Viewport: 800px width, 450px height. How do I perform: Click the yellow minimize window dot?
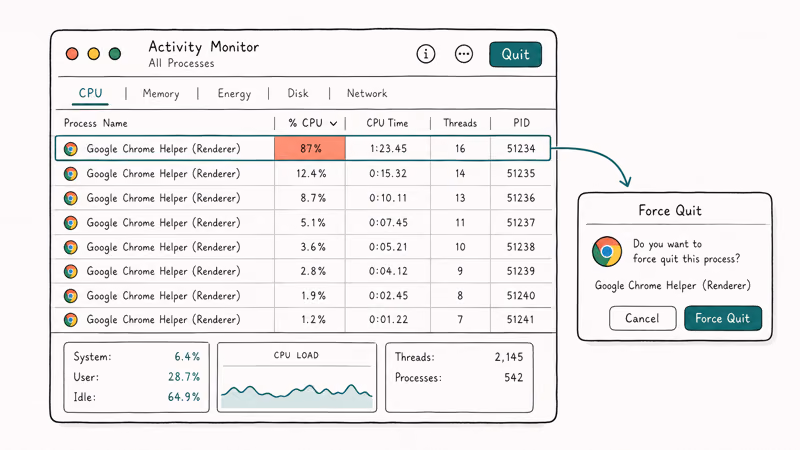coord(93,54)
